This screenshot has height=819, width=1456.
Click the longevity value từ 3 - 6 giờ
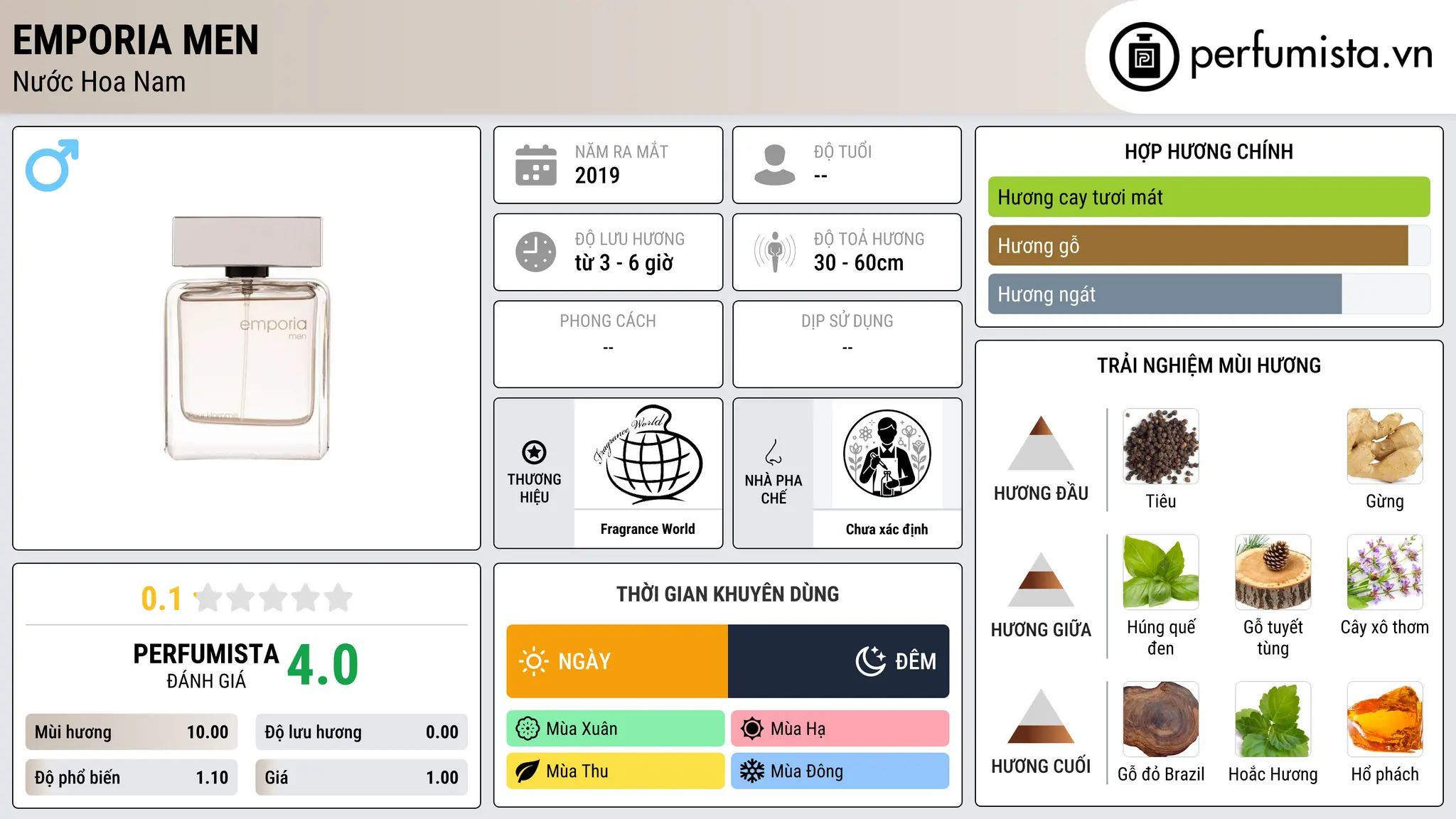pyautogui.click(x=624, y=263)
